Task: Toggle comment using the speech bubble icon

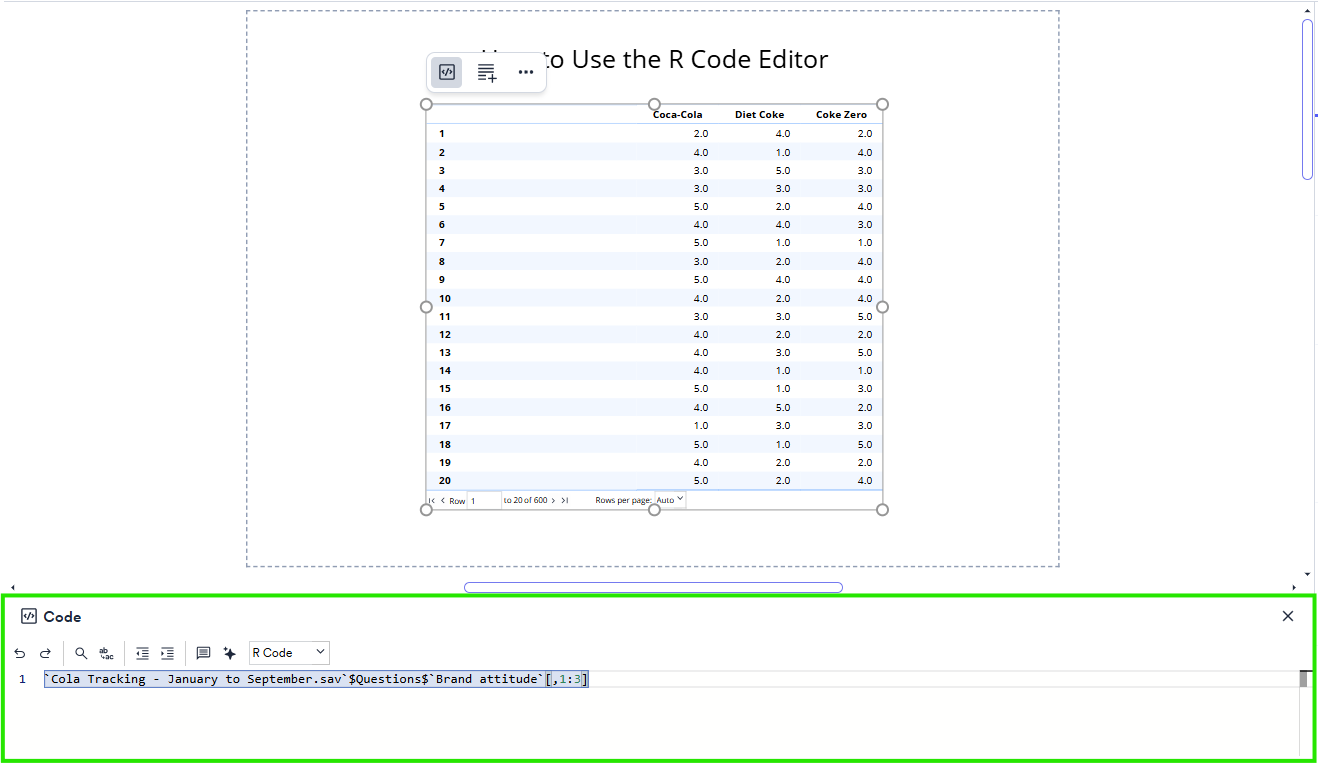Action: [x=203, y=653]
